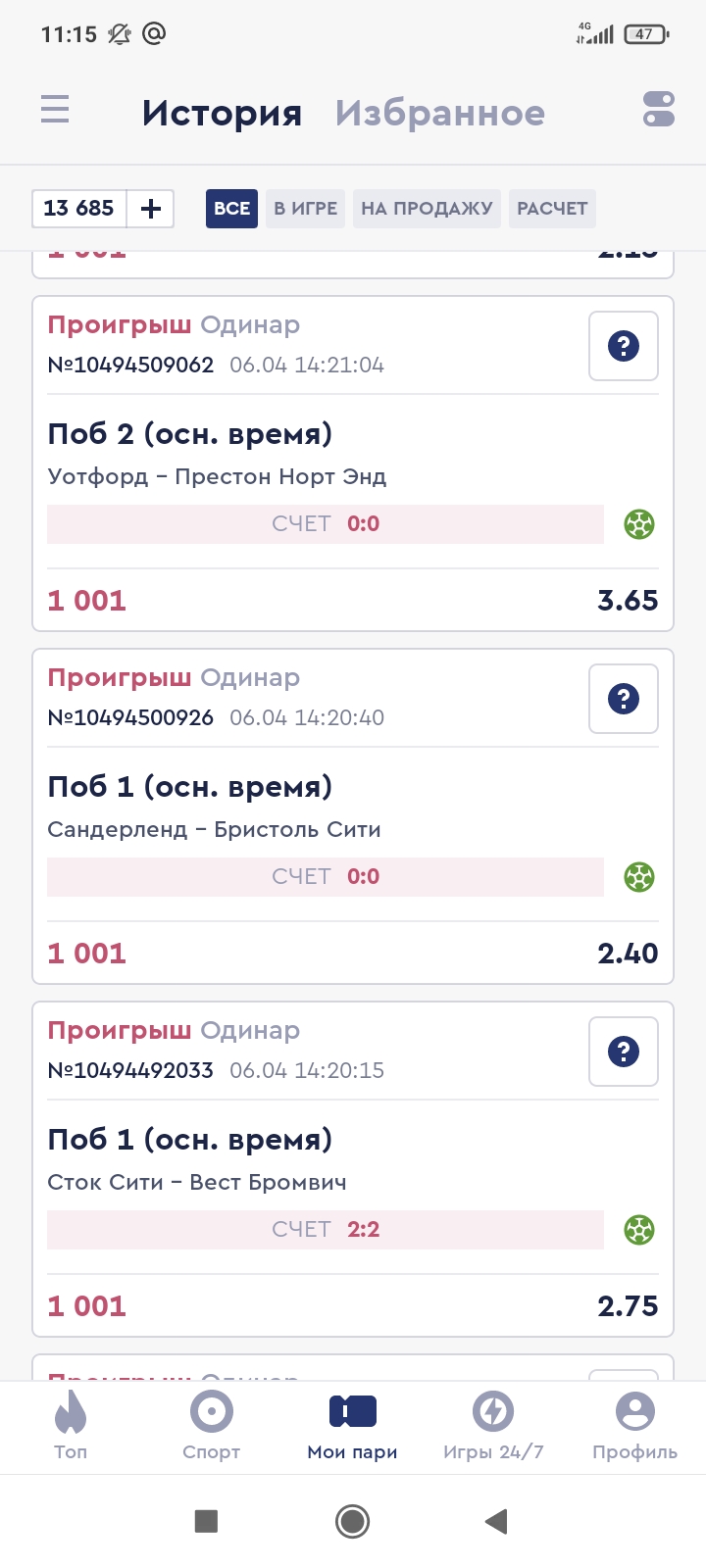Open the Спорт section
706x1568 pixels.
click(x=211, y=1426)
